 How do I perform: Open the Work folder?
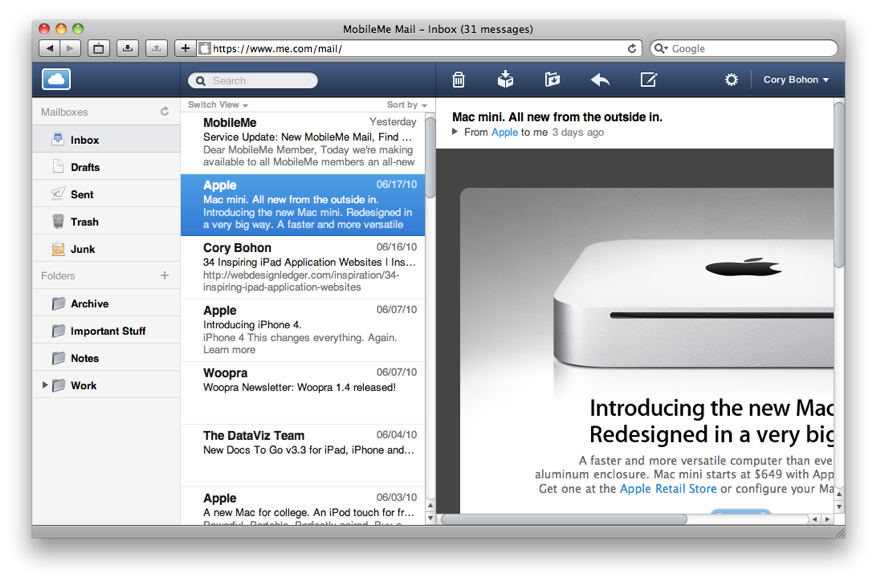[x=106, y=385]
